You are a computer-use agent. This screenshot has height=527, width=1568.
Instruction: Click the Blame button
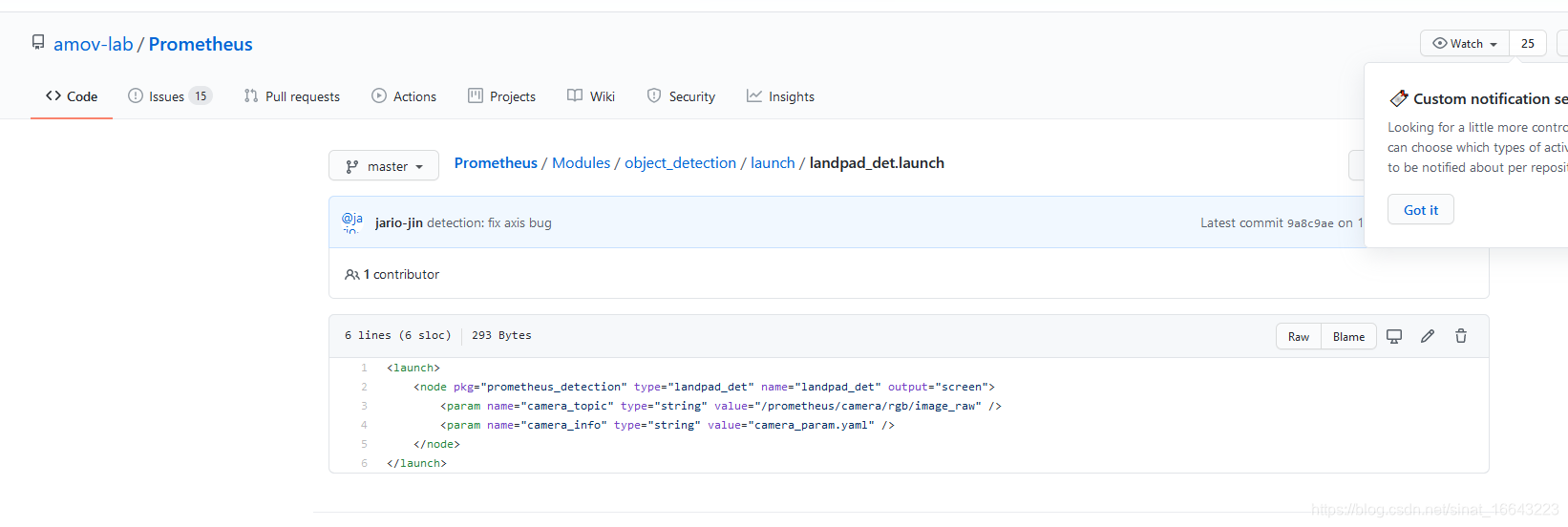coord(1348,336)
